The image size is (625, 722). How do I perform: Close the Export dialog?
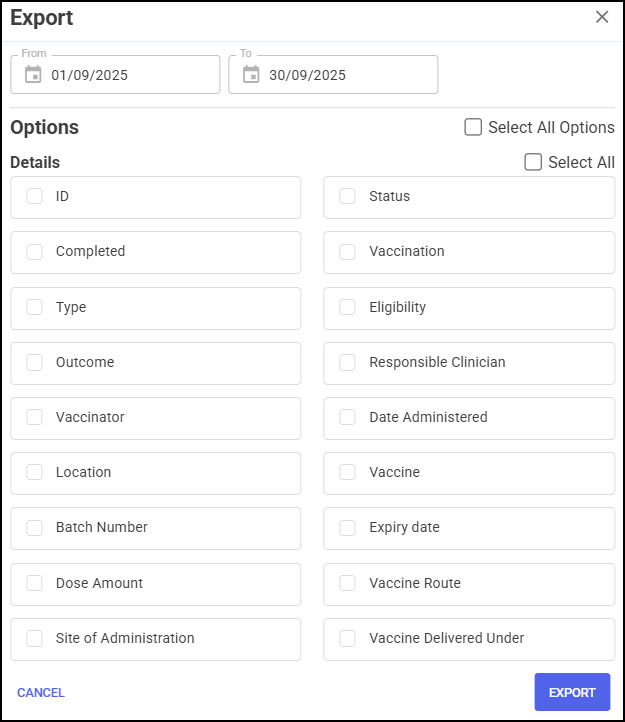[602, 17]
